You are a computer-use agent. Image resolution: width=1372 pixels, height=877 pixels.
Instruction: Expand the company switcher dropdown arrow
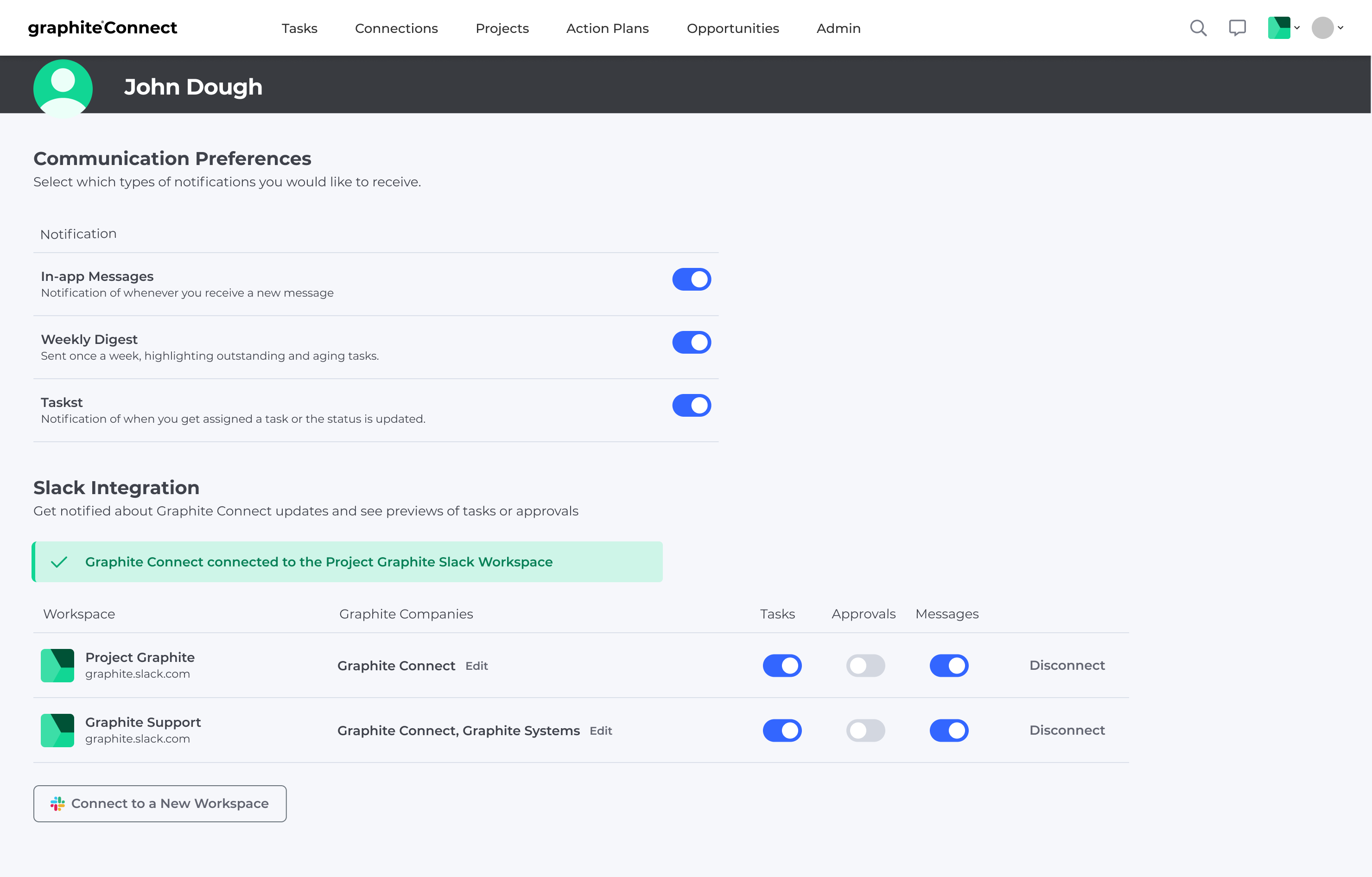[1297, 28]
